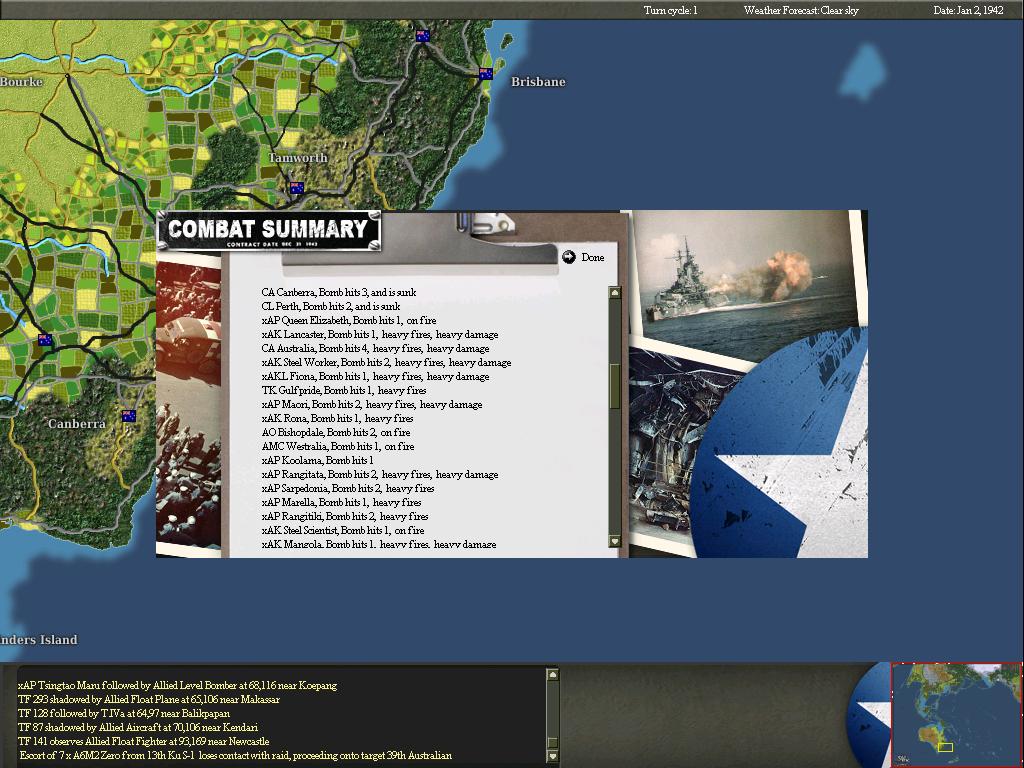Select the 'xAP Marella' report line
1024x768 pixels.
(x=341, y=502)
